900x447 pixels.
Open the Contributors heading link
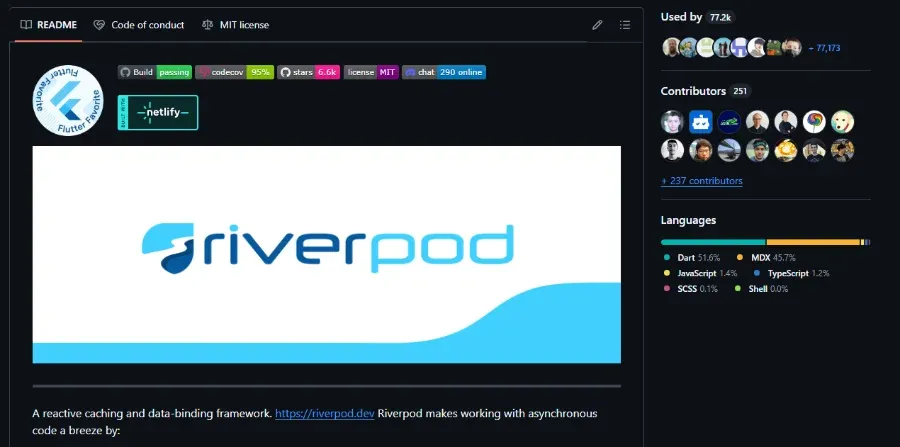[x=693, y=91]
